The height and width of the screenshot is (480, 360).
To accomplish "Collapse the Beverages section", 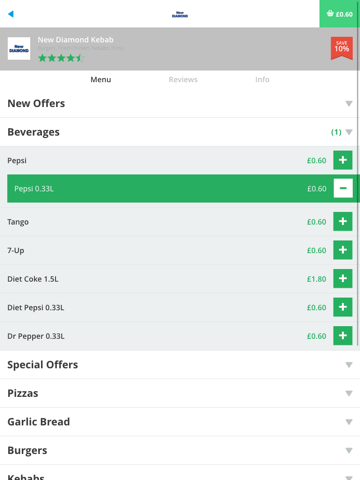I will click(180, 132).
